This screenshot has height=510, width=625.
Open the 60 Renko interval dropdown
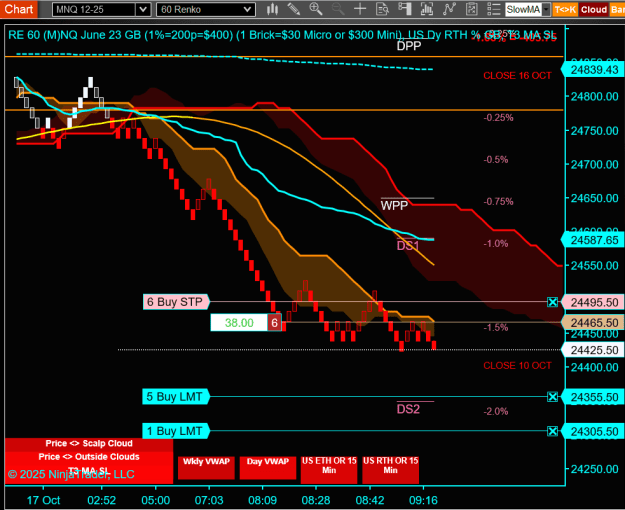click(x=206, y=10)
